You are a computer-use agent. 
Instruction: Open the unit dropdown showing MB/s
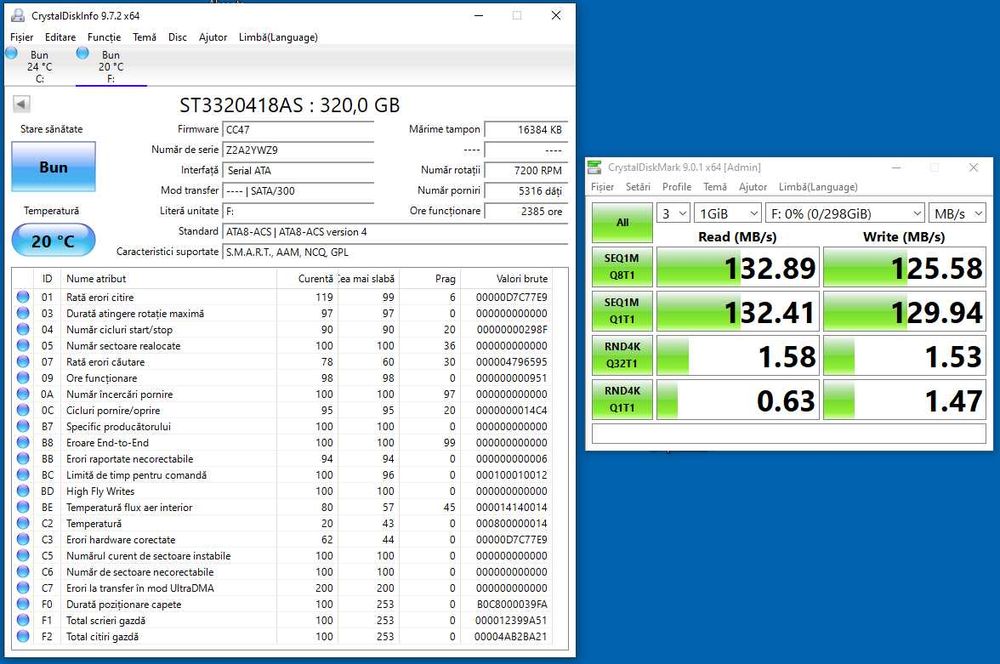[957, 213]
